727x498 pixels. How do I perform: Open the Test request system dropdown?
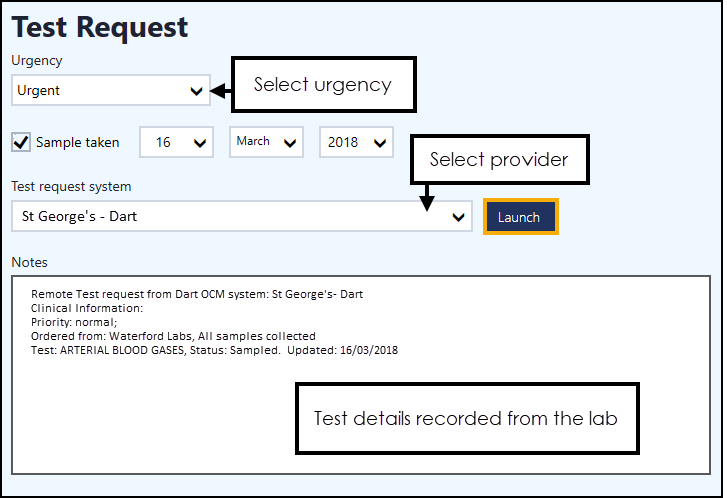[x=241, y=216]
